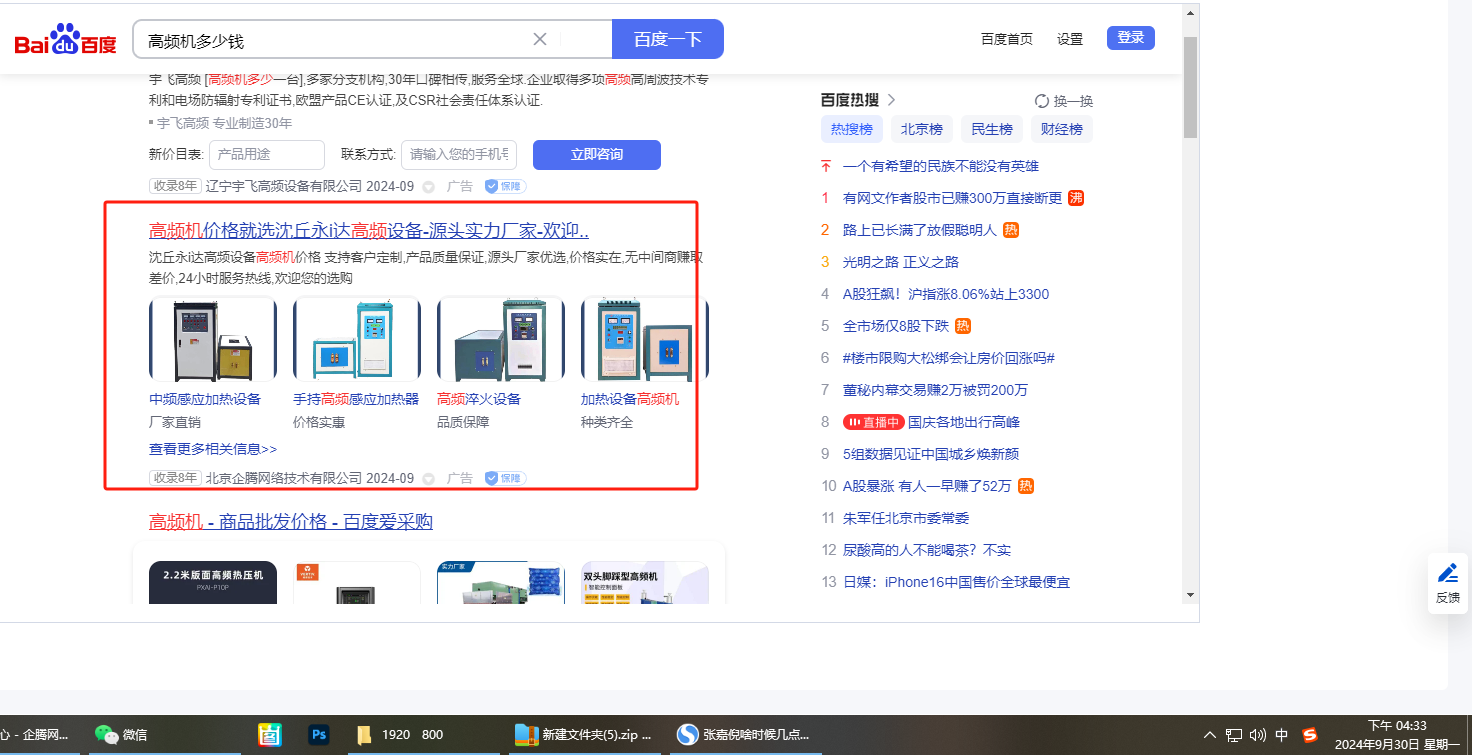Open the 2.2米版面高频热压机 product image

213,582
